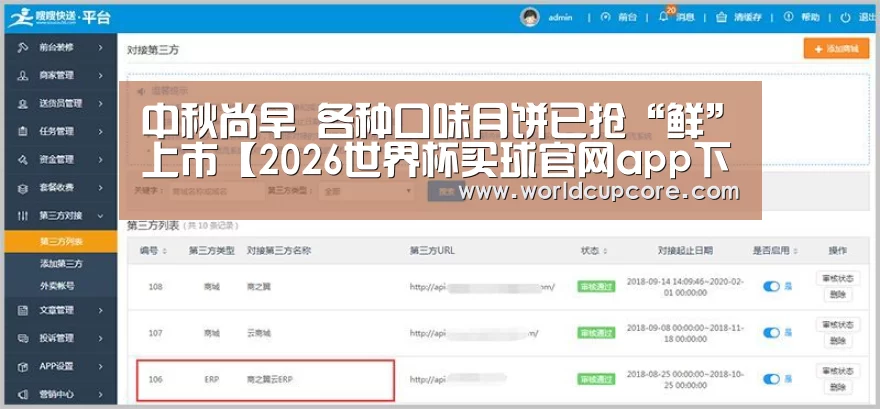880x409 pixels.
Task: Expand the APP设置 chevron
Action: (x=100, y=366)
